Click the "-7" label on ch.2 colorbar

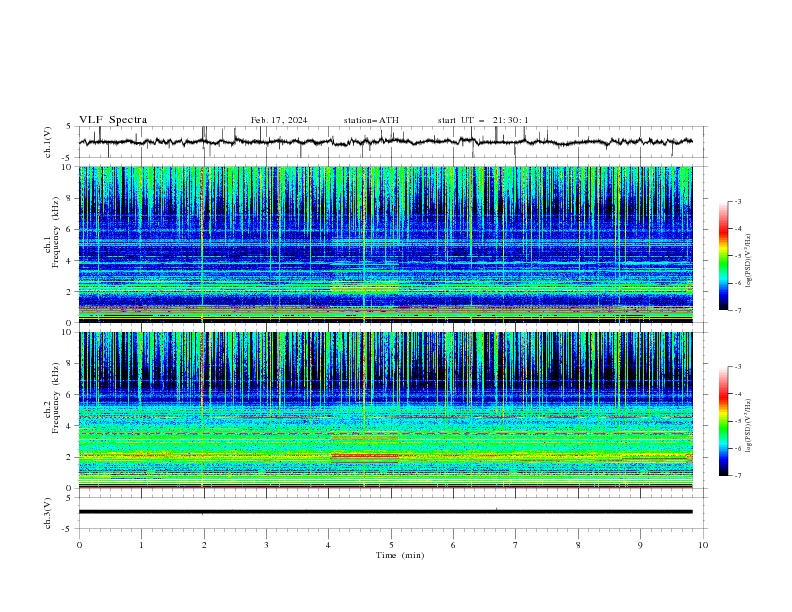coord(738,476)
